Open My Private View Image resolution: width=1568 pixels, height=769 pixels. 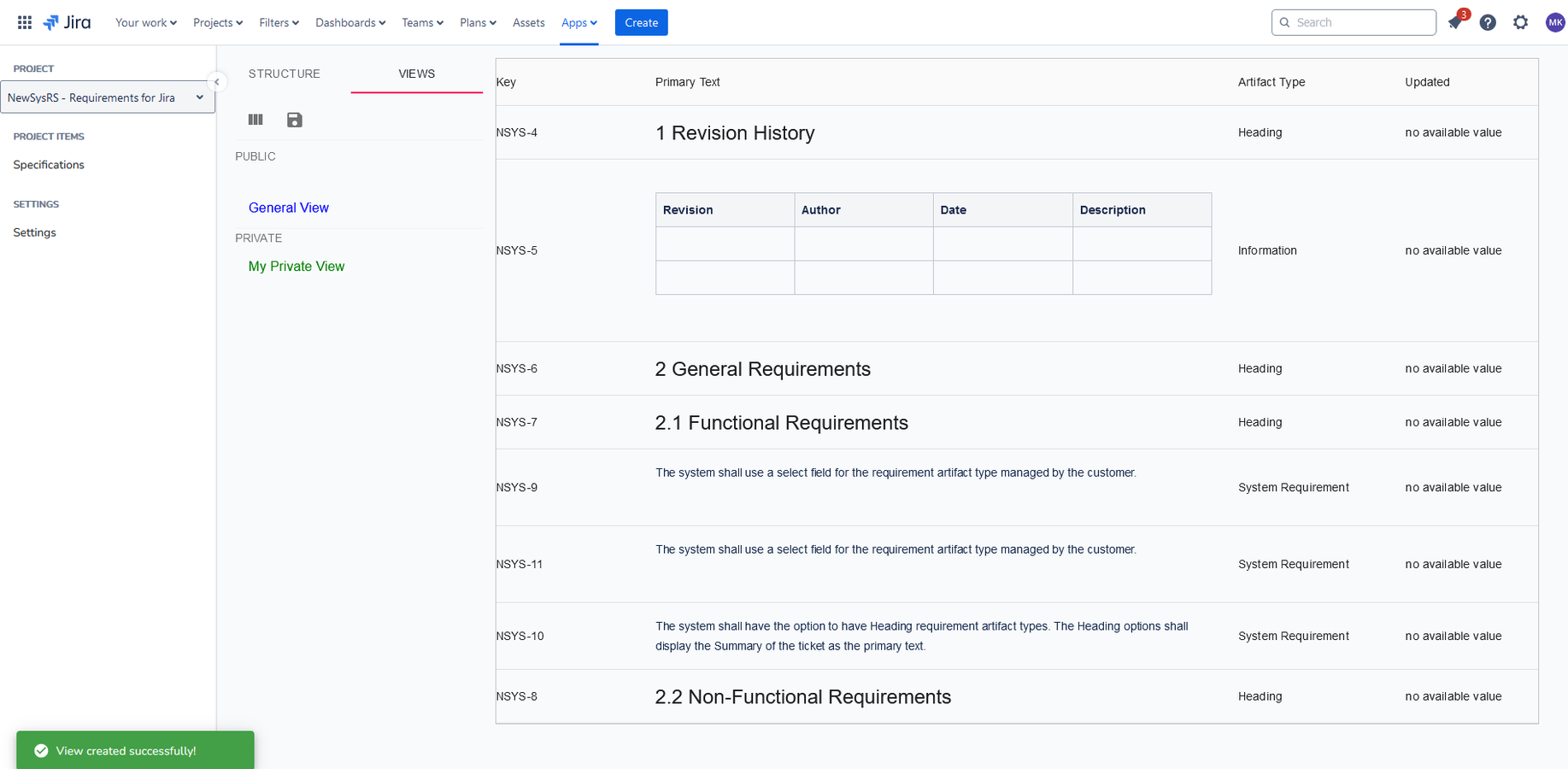(x=297, y=267)
